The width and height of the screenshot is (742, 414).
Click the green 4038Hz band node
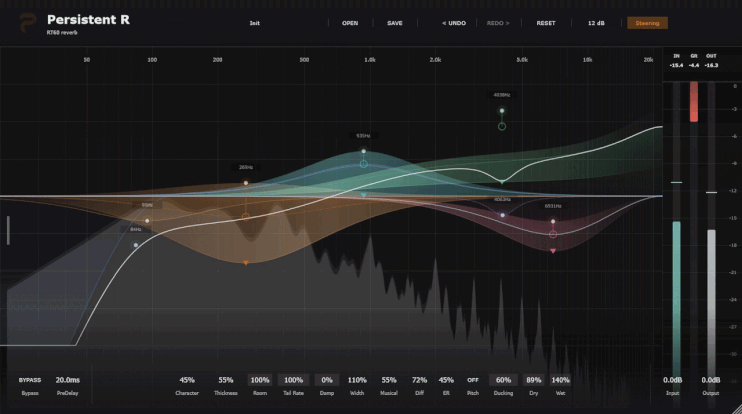(x=502, y=111)
